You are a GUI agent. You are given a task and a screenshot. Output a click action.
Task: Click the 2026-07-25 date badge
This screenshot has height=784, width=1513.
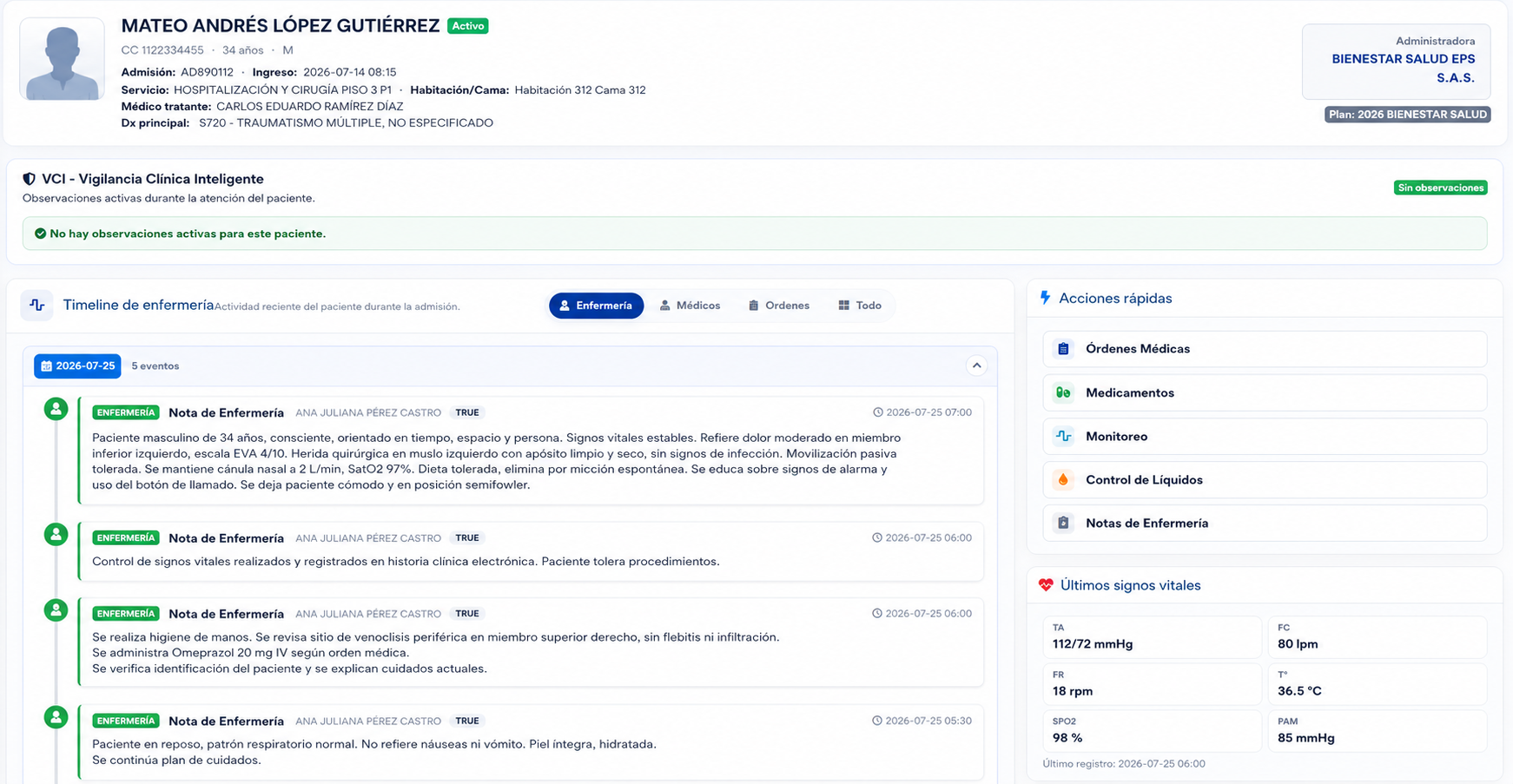[x=77, y=366]
